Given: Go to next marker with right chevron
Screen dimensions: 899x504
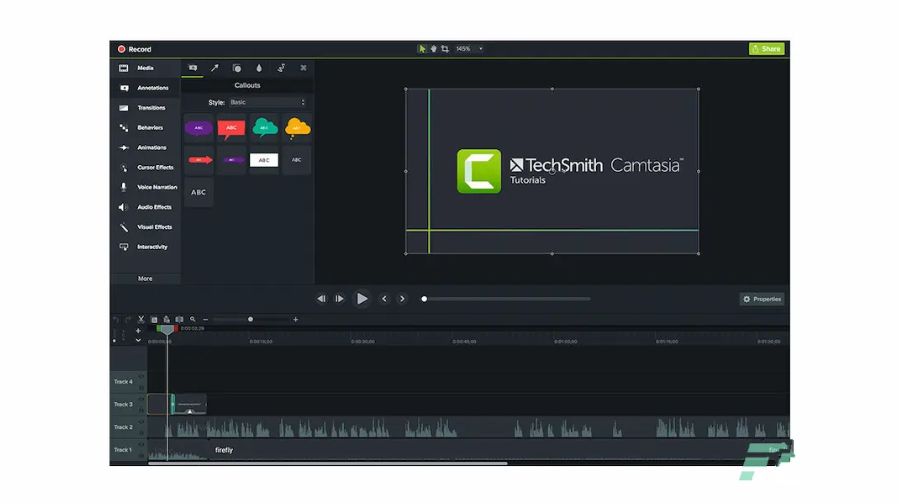Looking at the screenshot, I should (x=402, y=299).
